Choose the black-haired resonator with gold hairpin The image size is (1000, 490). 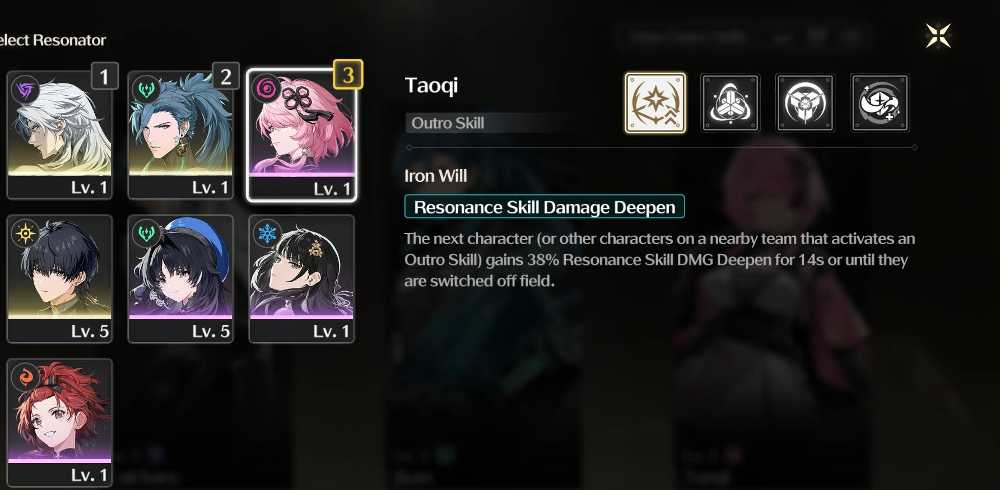(x=302, y=279)
